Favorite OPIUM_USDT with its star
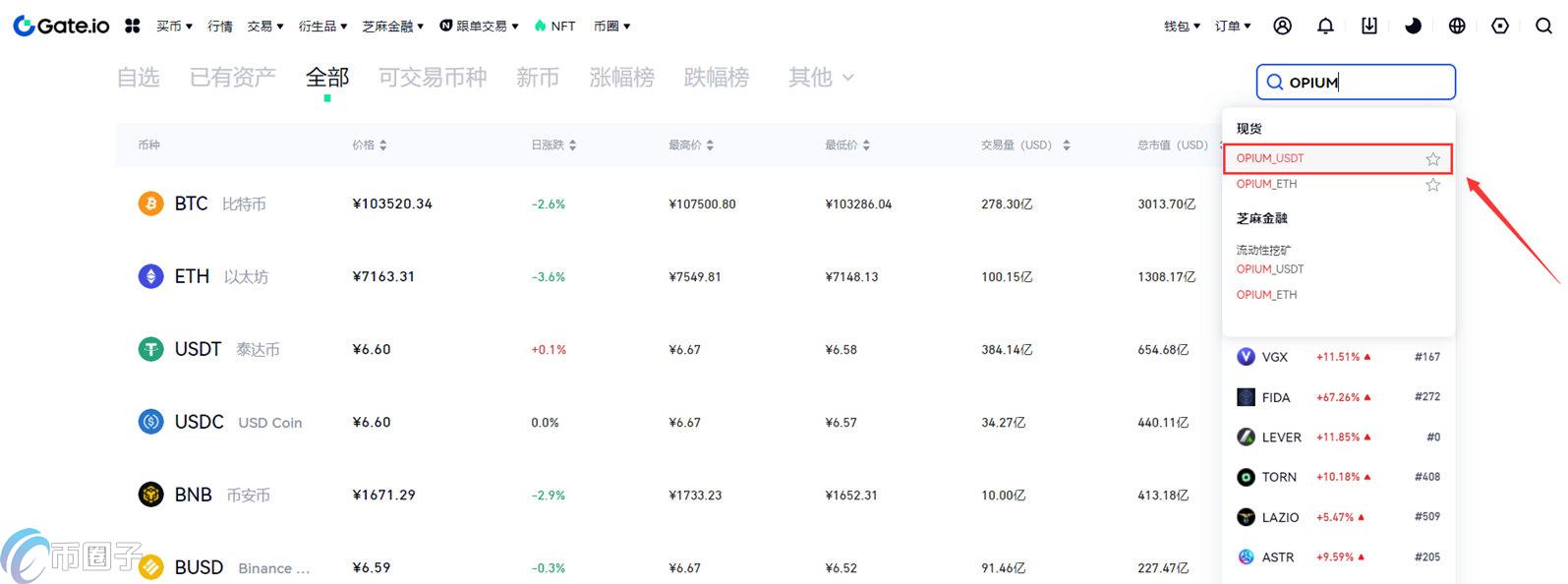1568x584 pixels. 1433,159
